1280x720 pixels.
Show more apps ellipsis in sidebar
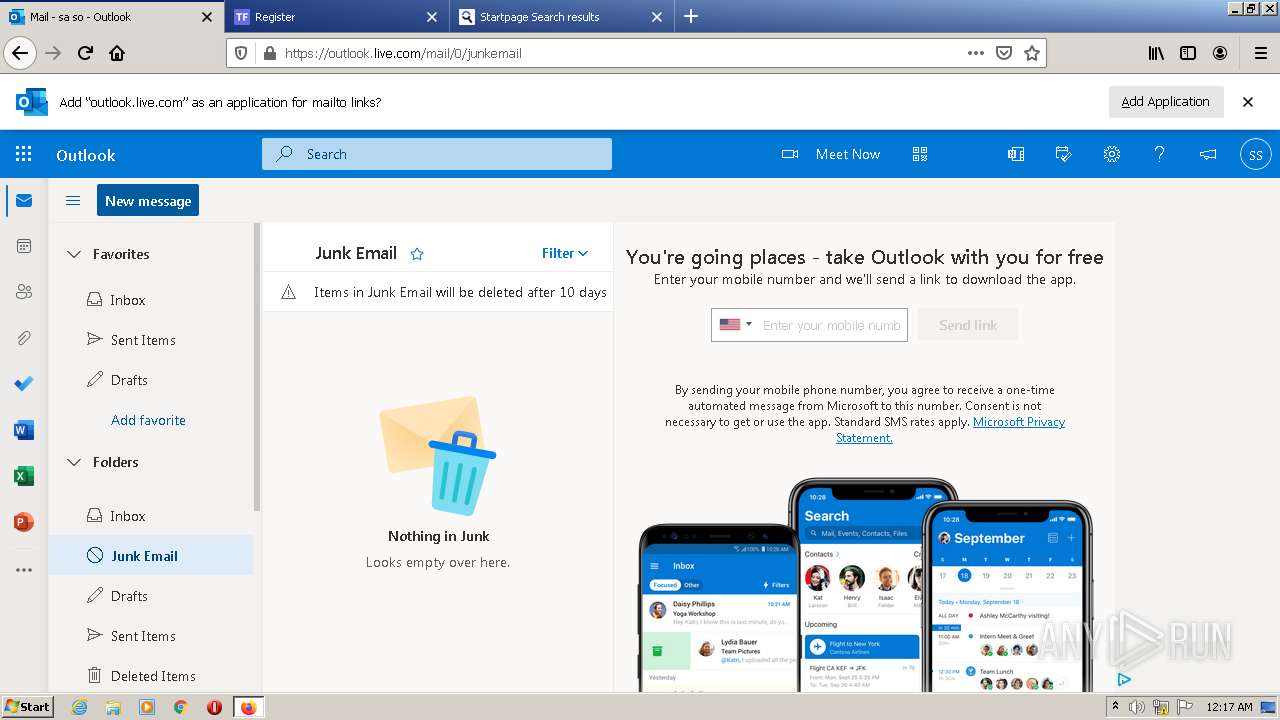click(24, 570)
